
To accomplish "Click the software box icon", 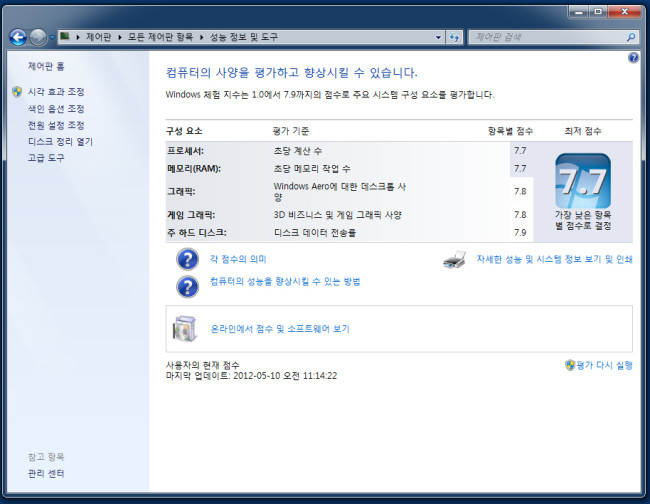I will 184,328.
